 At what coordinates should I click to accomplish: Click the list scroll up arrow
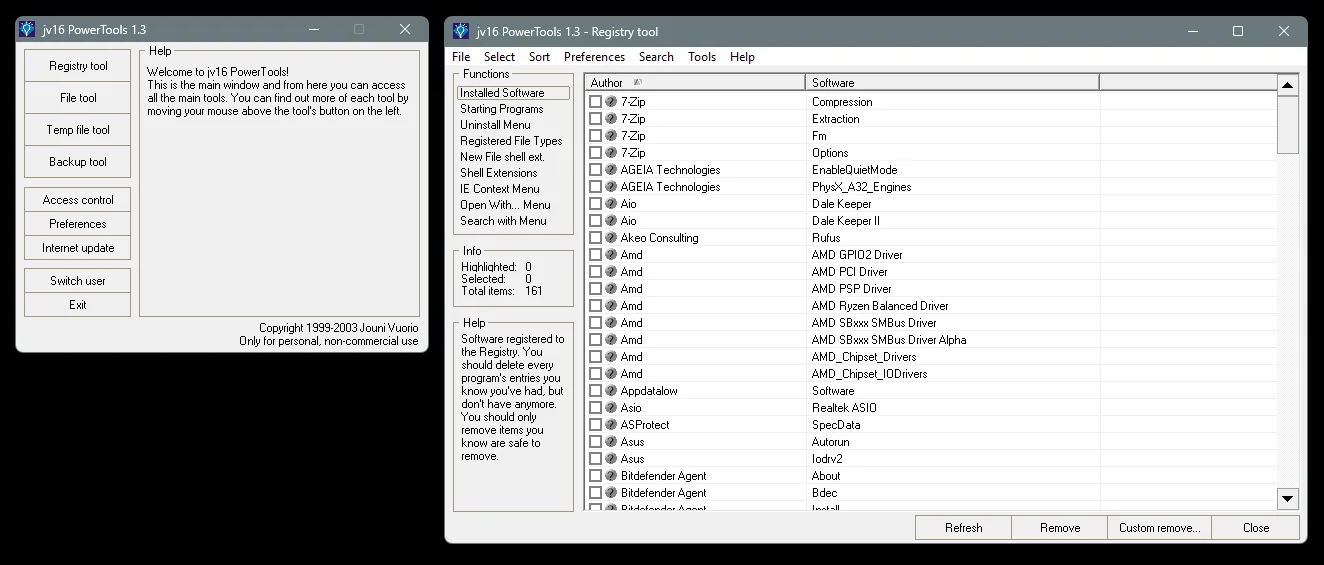click(1288, 85)
